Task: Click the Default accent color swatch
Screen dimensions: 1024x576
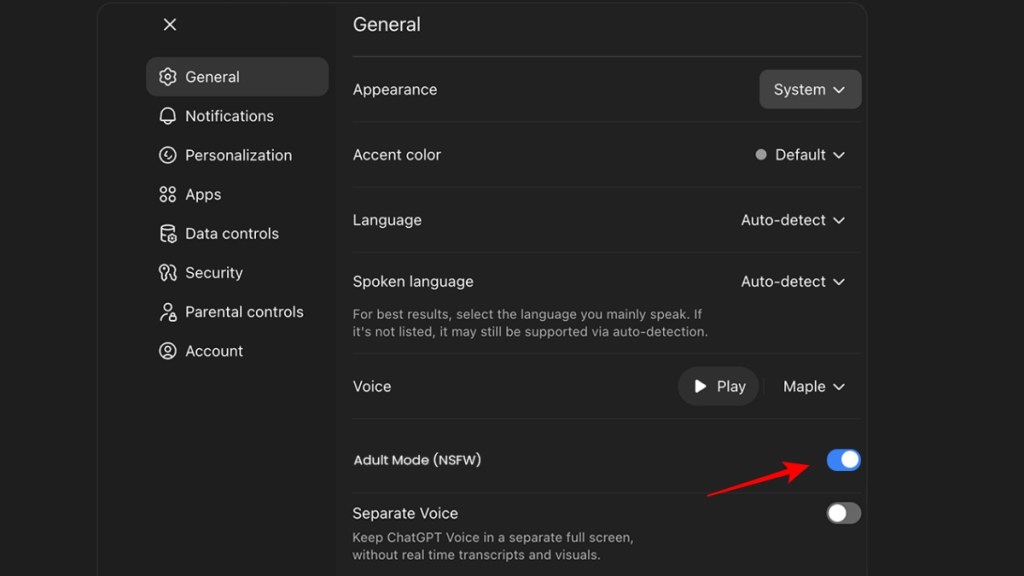Action: point(761,155)
